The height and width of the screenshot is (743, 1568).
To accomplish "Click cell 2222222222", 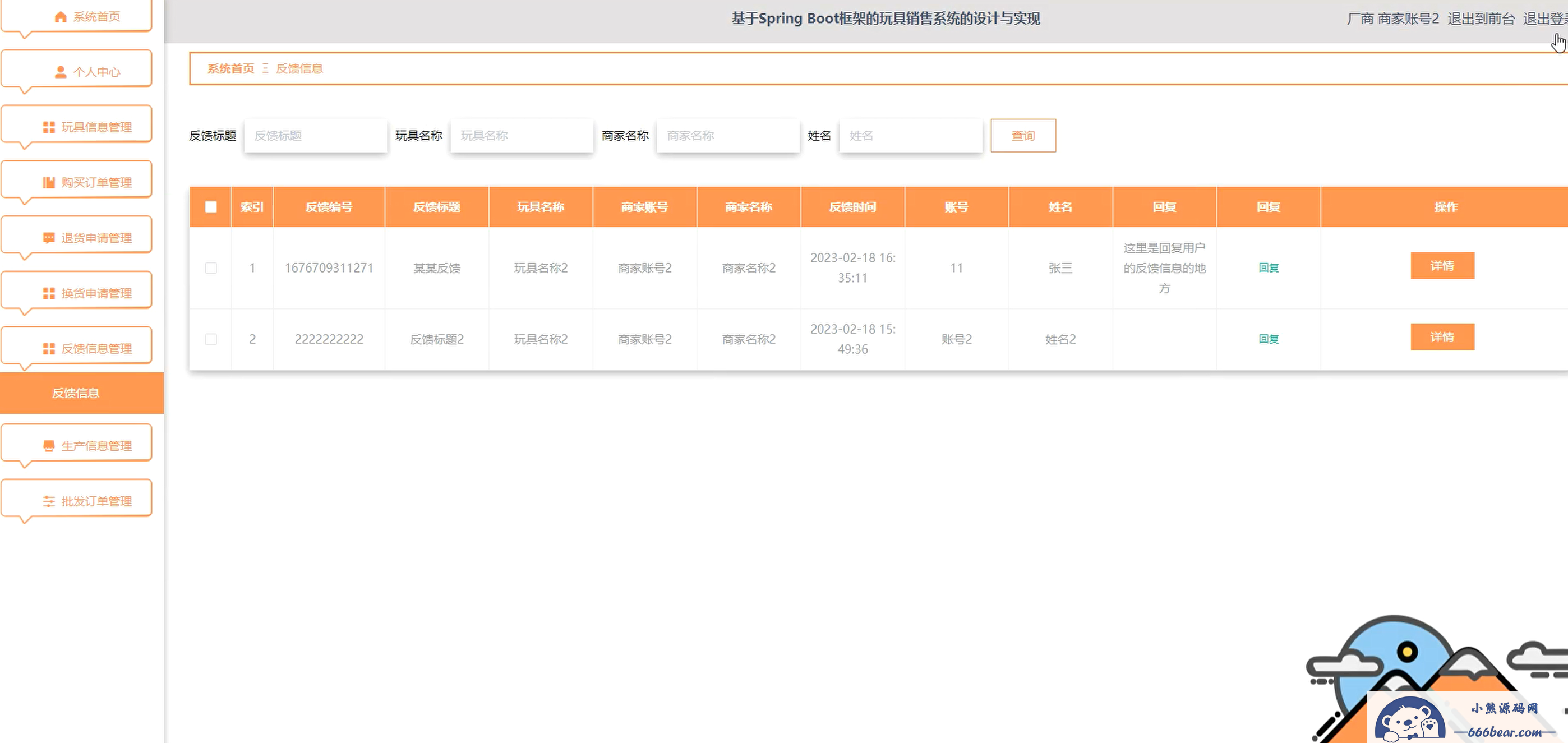I will pos(329,339).
